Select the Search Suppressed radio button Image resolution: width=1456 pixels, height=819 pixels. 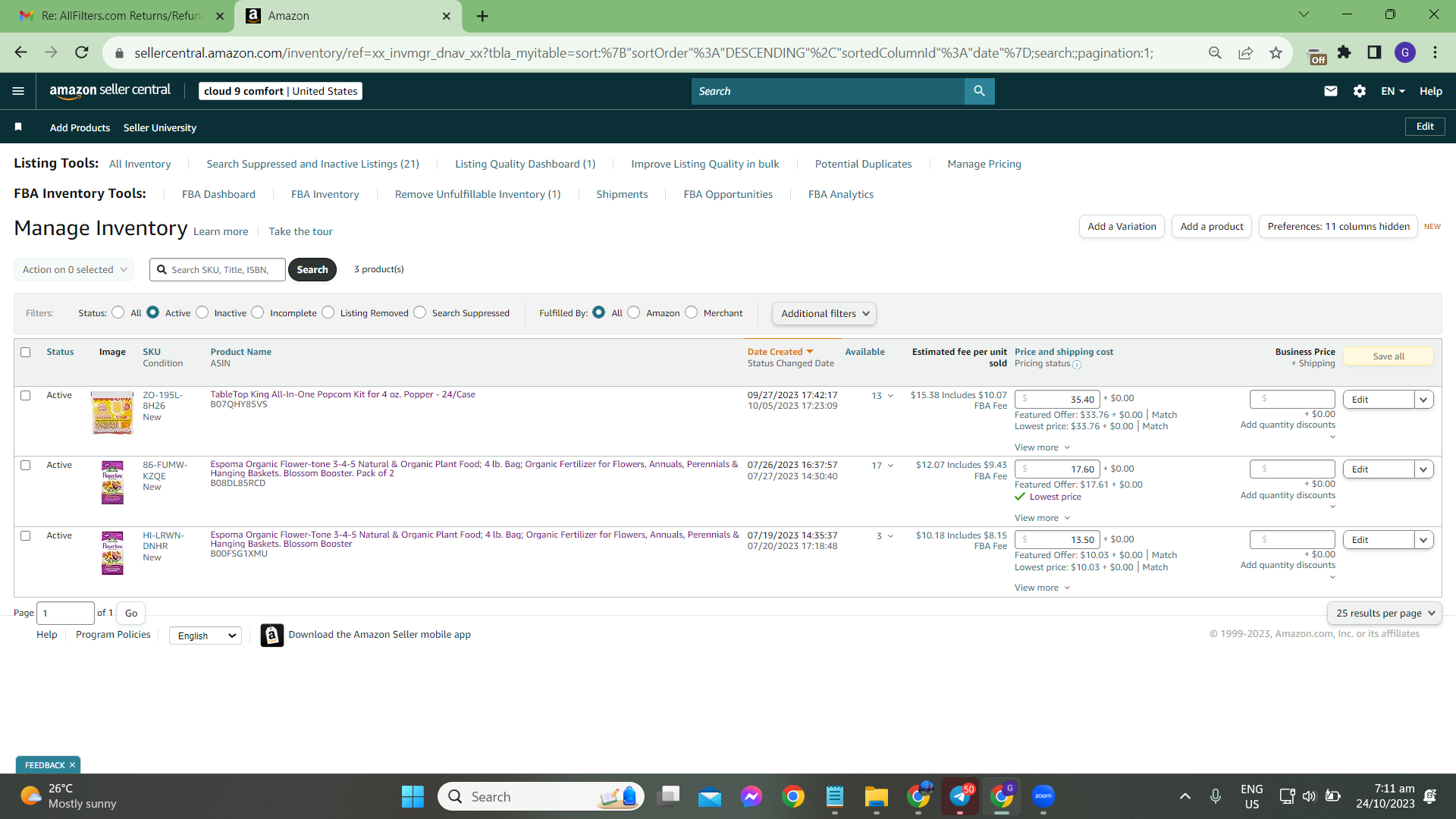(420, 312)
